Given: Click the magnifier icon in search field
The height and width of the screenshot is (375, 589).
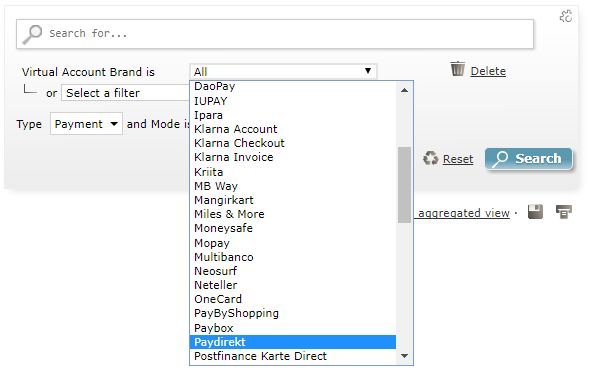Looking at the screenshot, I should point(32,34).
